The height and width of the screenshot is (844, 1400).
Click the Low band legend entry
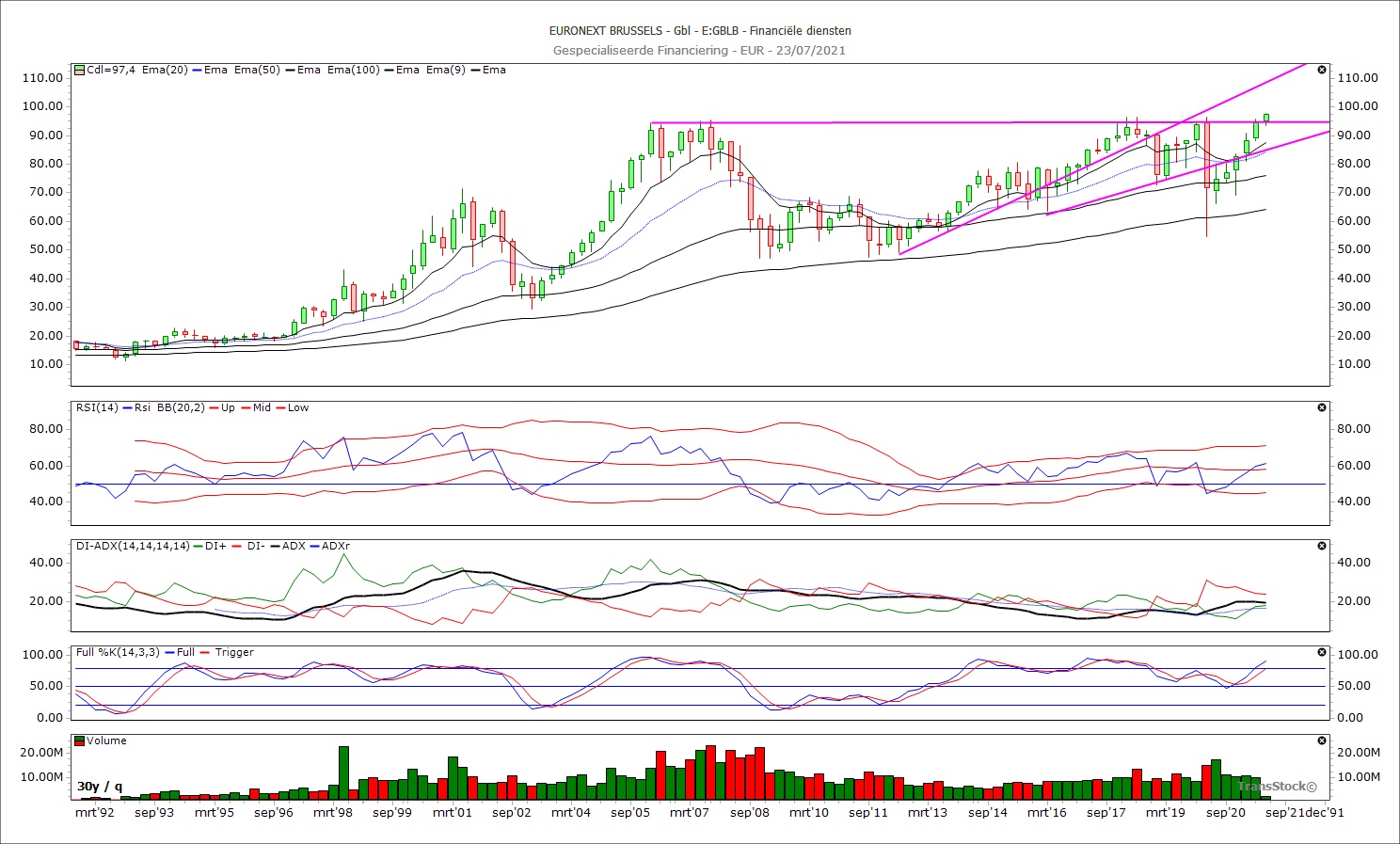pos(298,407)
